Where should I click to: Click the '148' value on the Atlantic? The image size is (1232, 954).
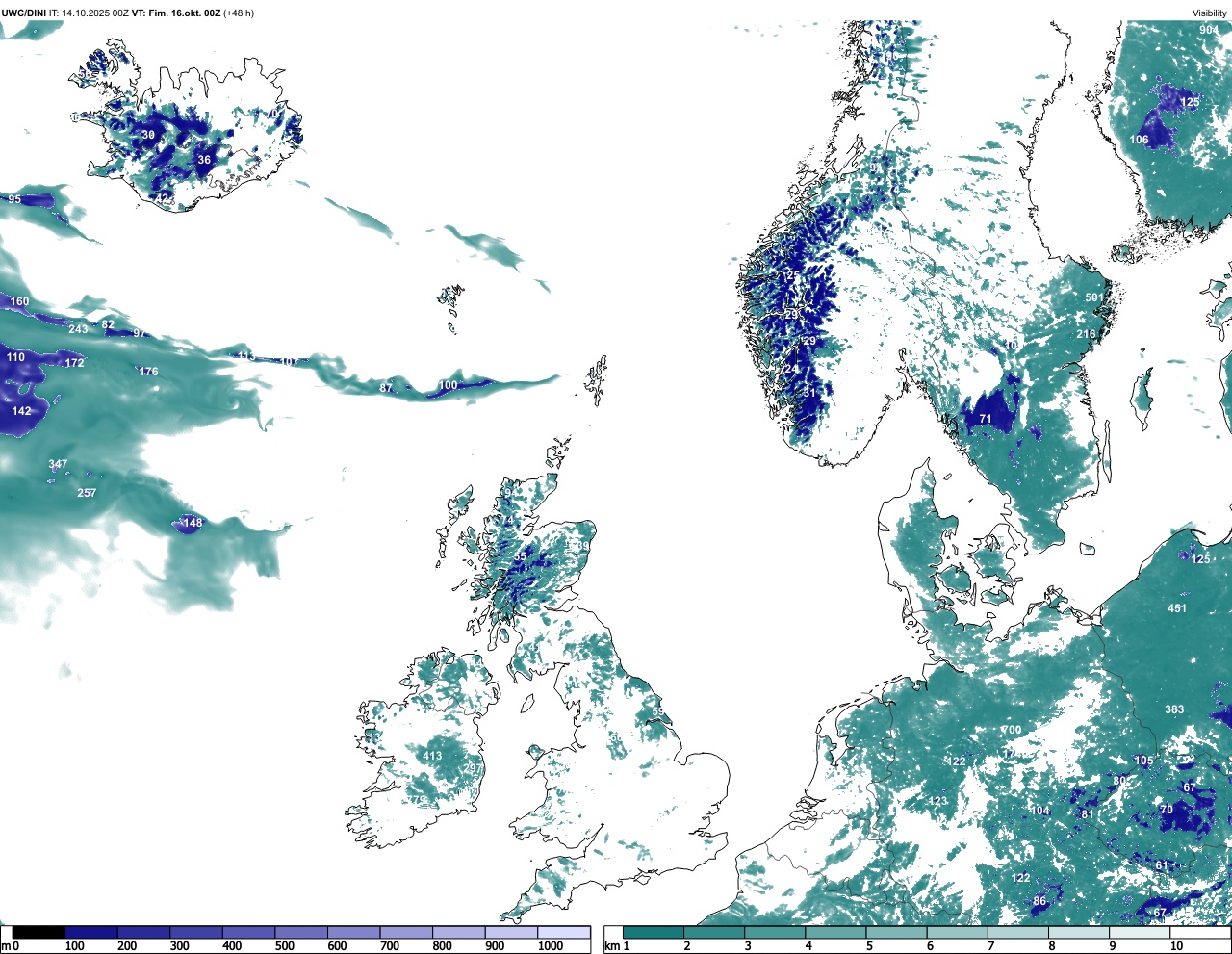coord(192,523)
